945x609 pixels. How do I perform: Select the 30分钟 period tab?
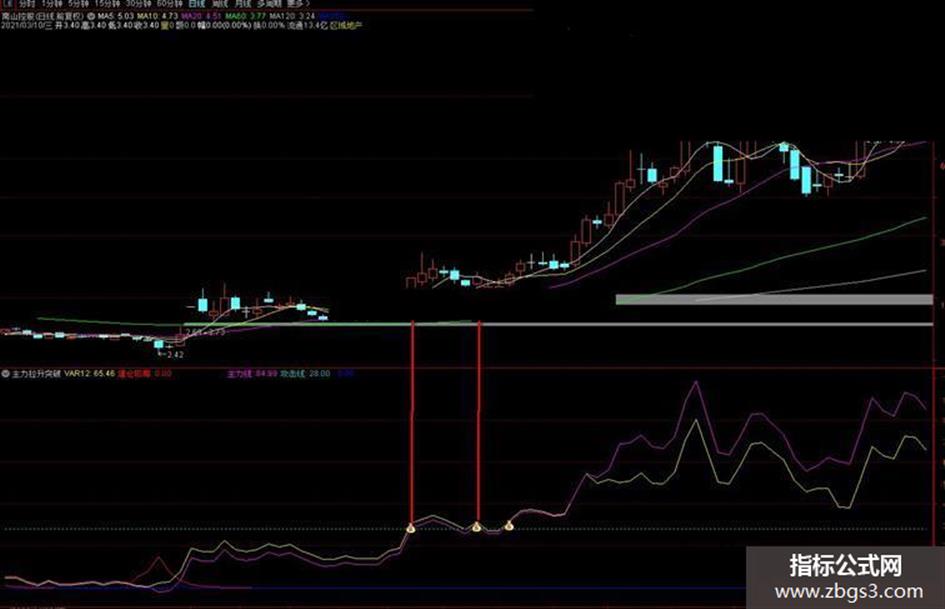pos(138,4)
